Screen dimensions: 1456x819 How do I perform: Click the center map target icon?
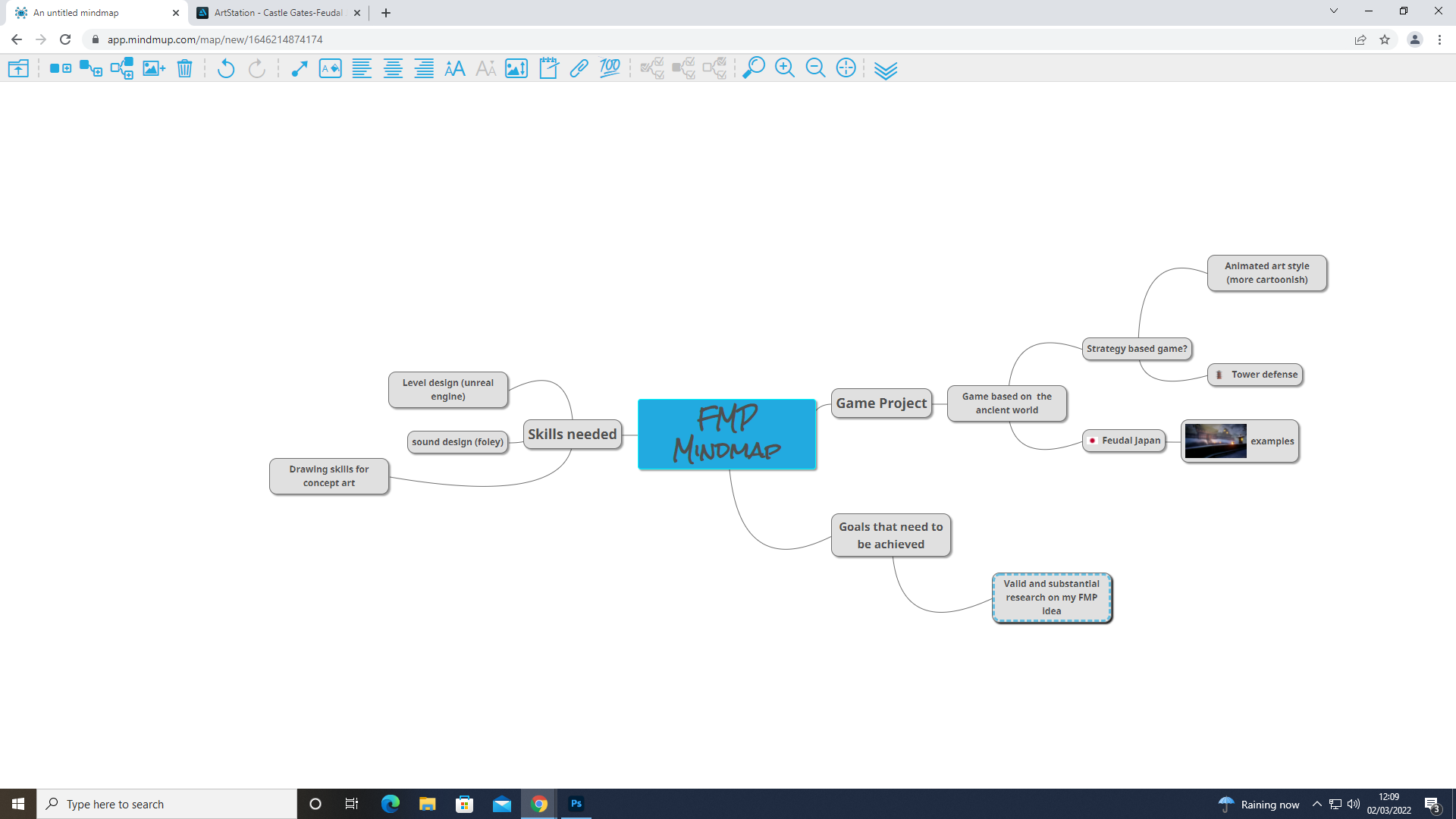(846, 68)
